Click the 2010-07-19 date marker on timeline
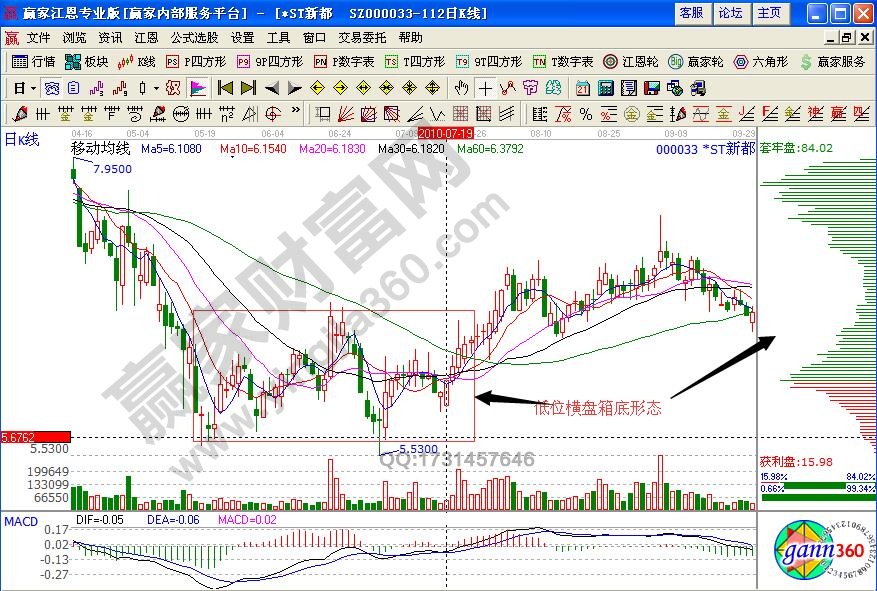Image resolution: width=877 pixels, height=591 pixels. click(x=445, y=132)
